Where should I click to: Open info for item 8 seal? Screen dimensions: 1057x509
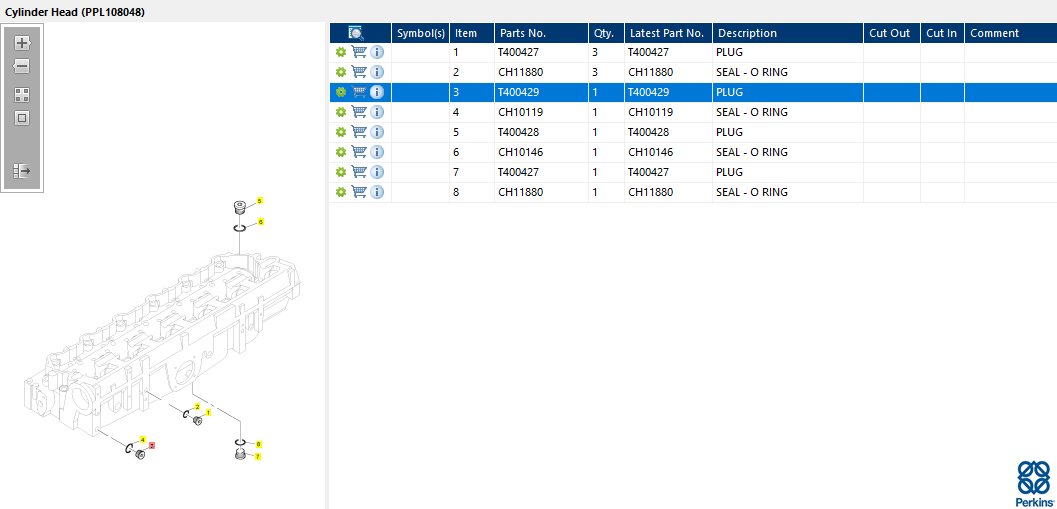(377, 192)
